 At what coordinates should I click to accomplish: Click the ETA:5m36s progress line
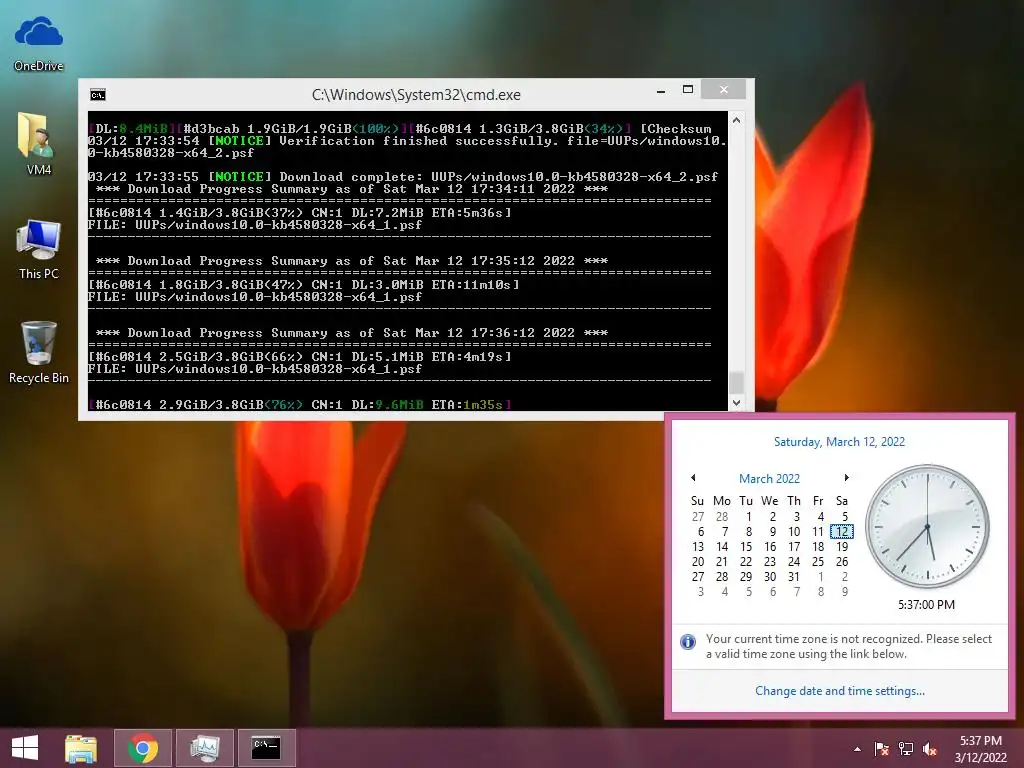point(300,213)
